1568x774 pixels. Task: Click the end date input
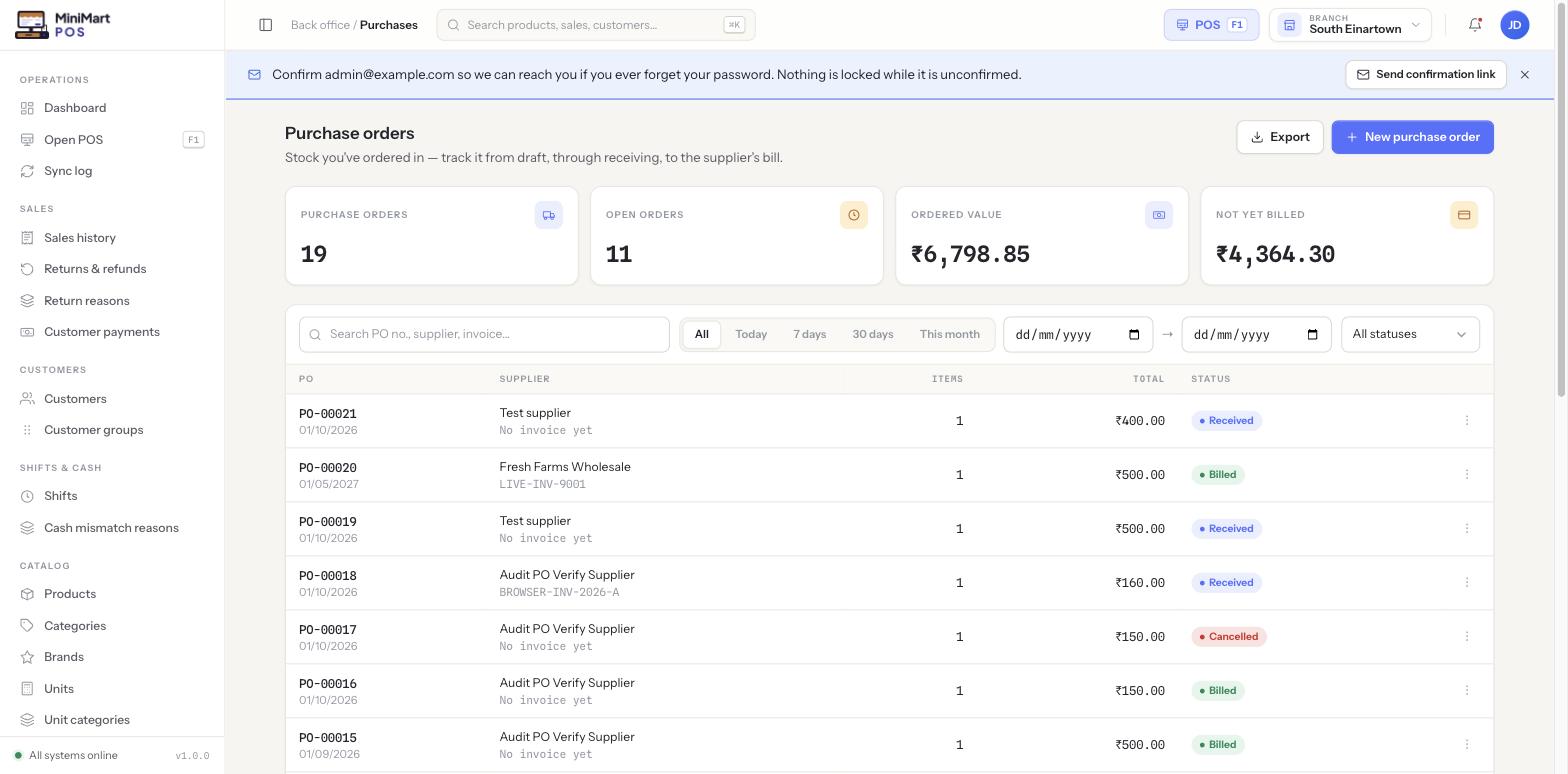(x=1256, y=335)
